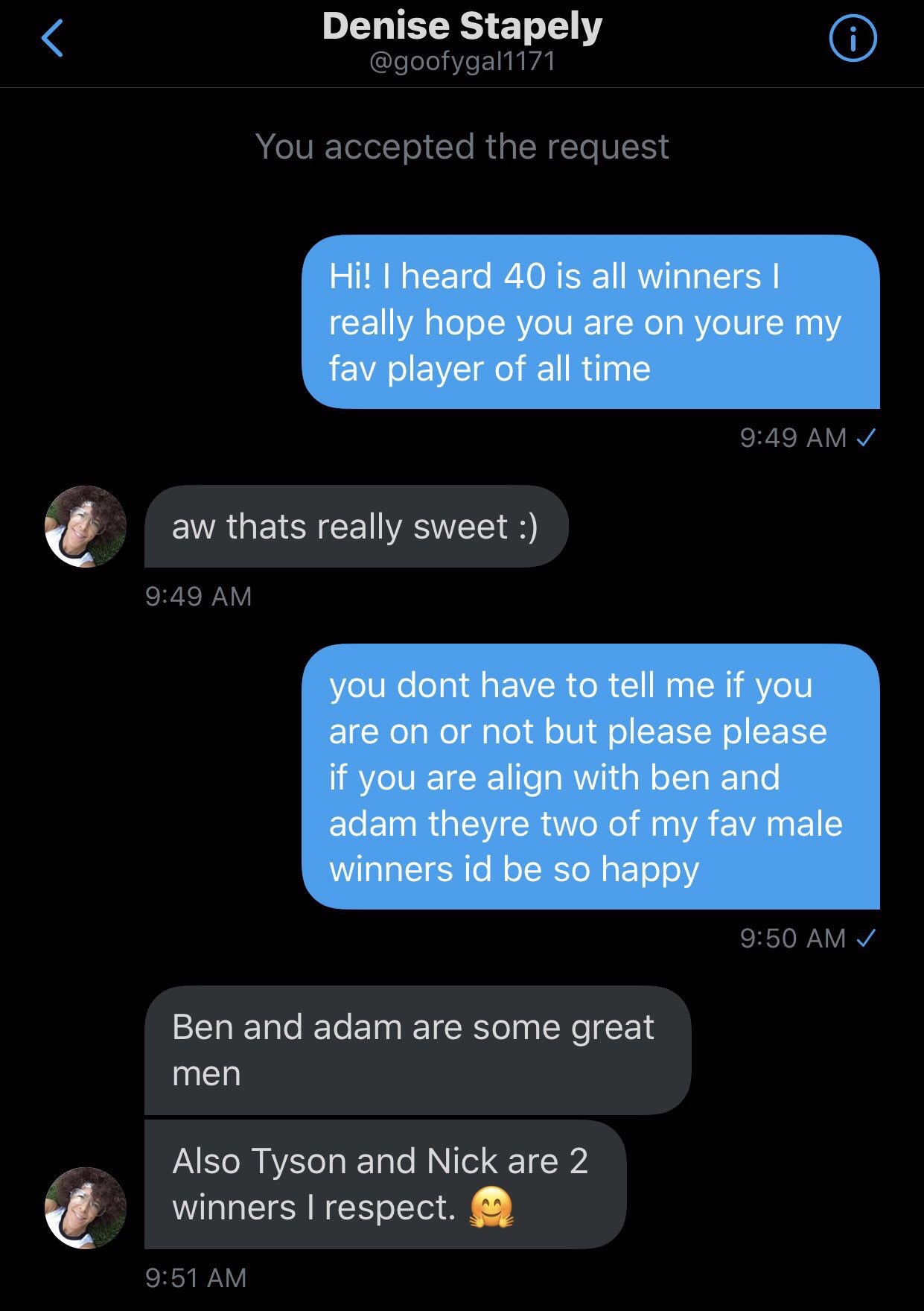
Task: Tap the sent 9:49 AM timestamp
Action: [x=793, y=437]
